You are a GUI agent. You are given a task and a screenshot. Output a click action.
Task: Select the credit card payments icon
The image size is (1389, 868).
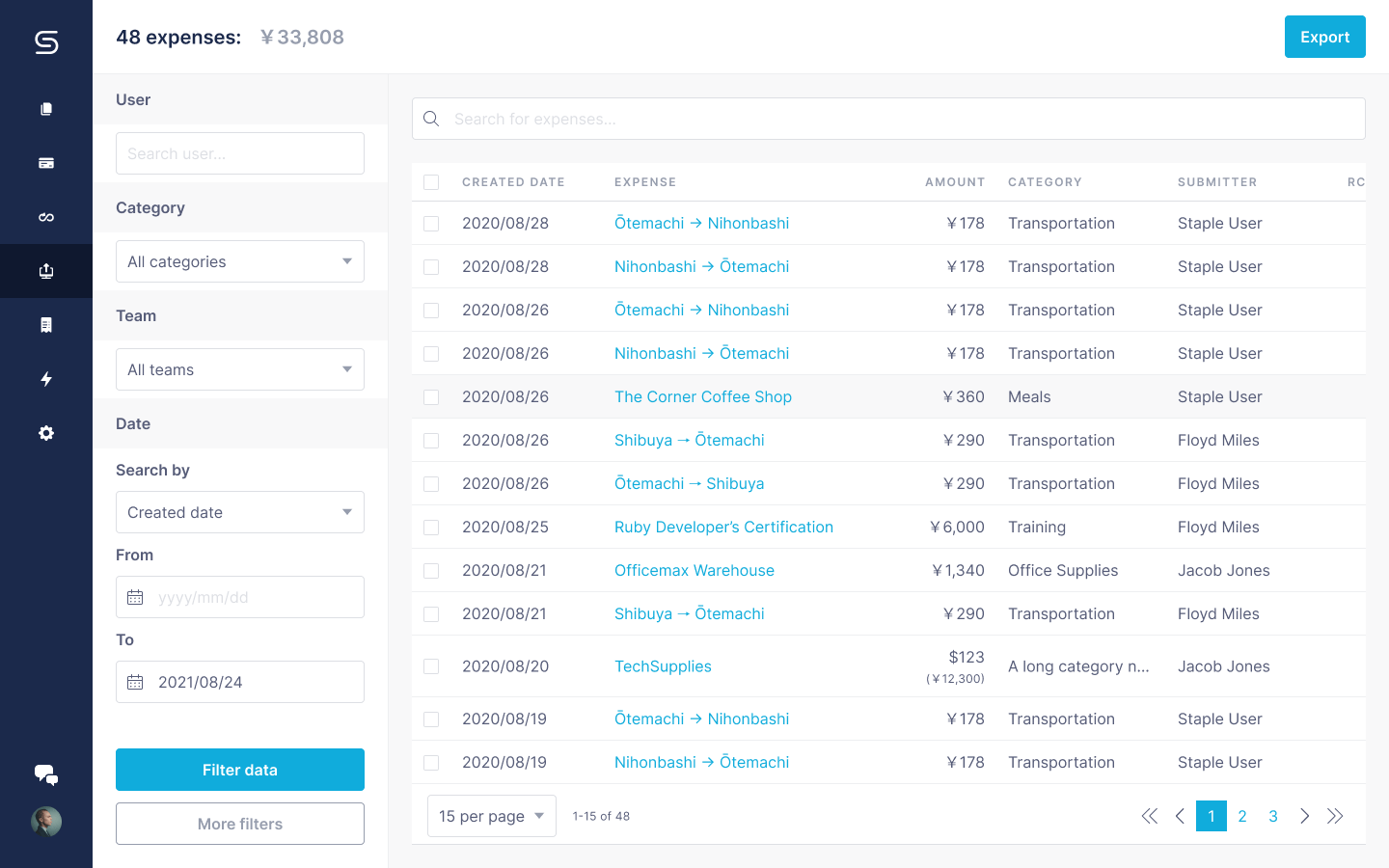click(45, 162)
